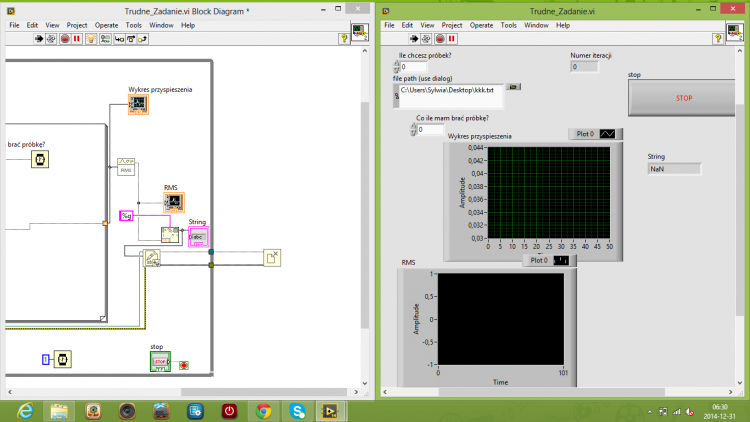Screen dimensions: 750x422
Task: Click the front panel Context Help button
Action: click(717, 39)
